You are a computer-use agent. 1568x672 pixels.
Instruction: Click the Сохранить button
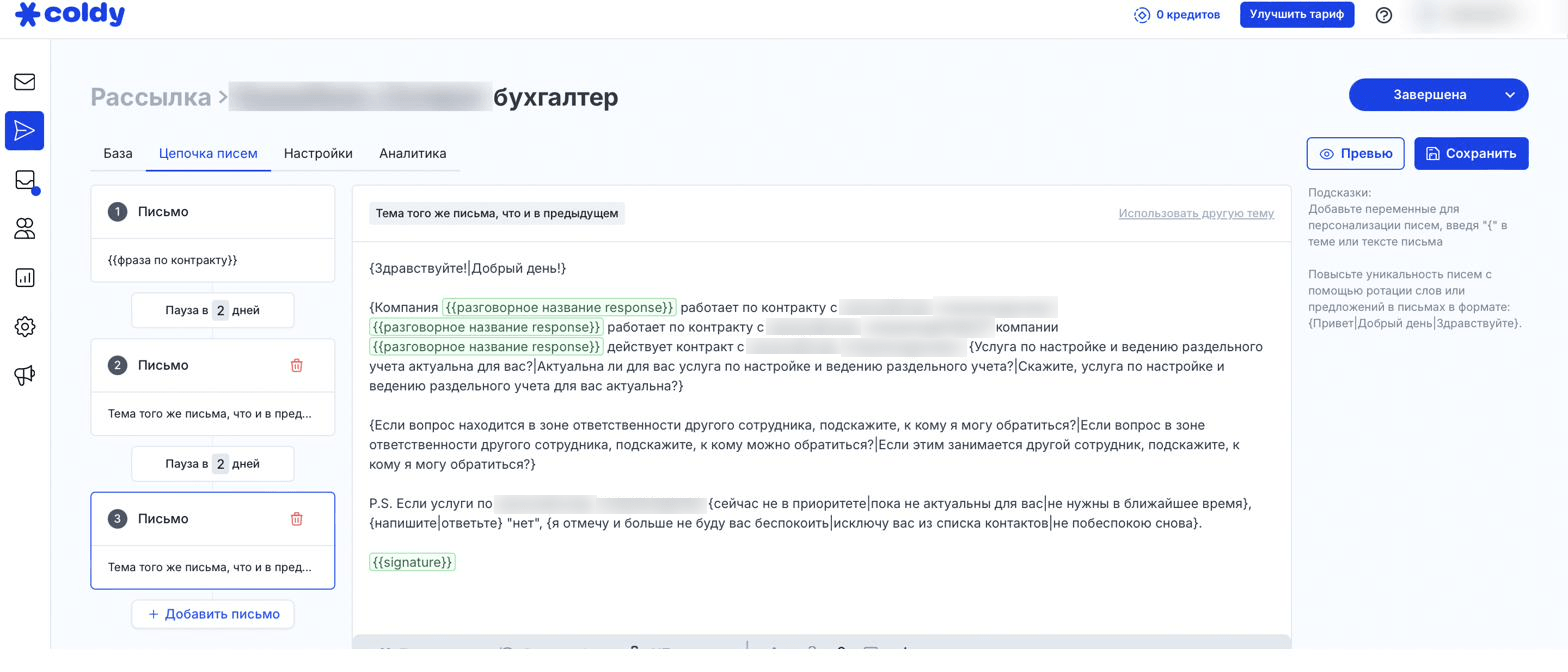click(1471, 153)
